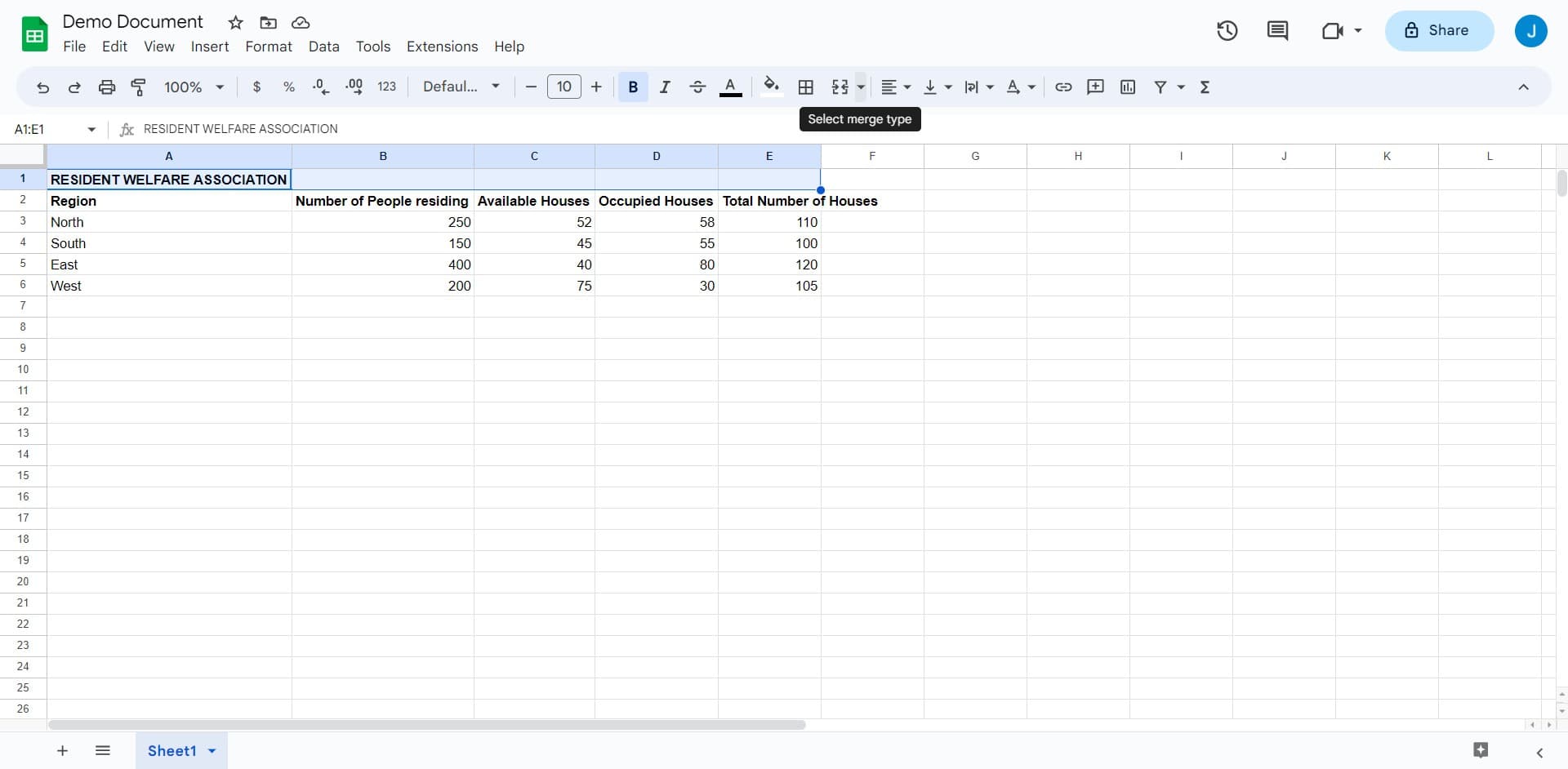
Task: Toggle strikethrough formatting
Action: (697, 87)
